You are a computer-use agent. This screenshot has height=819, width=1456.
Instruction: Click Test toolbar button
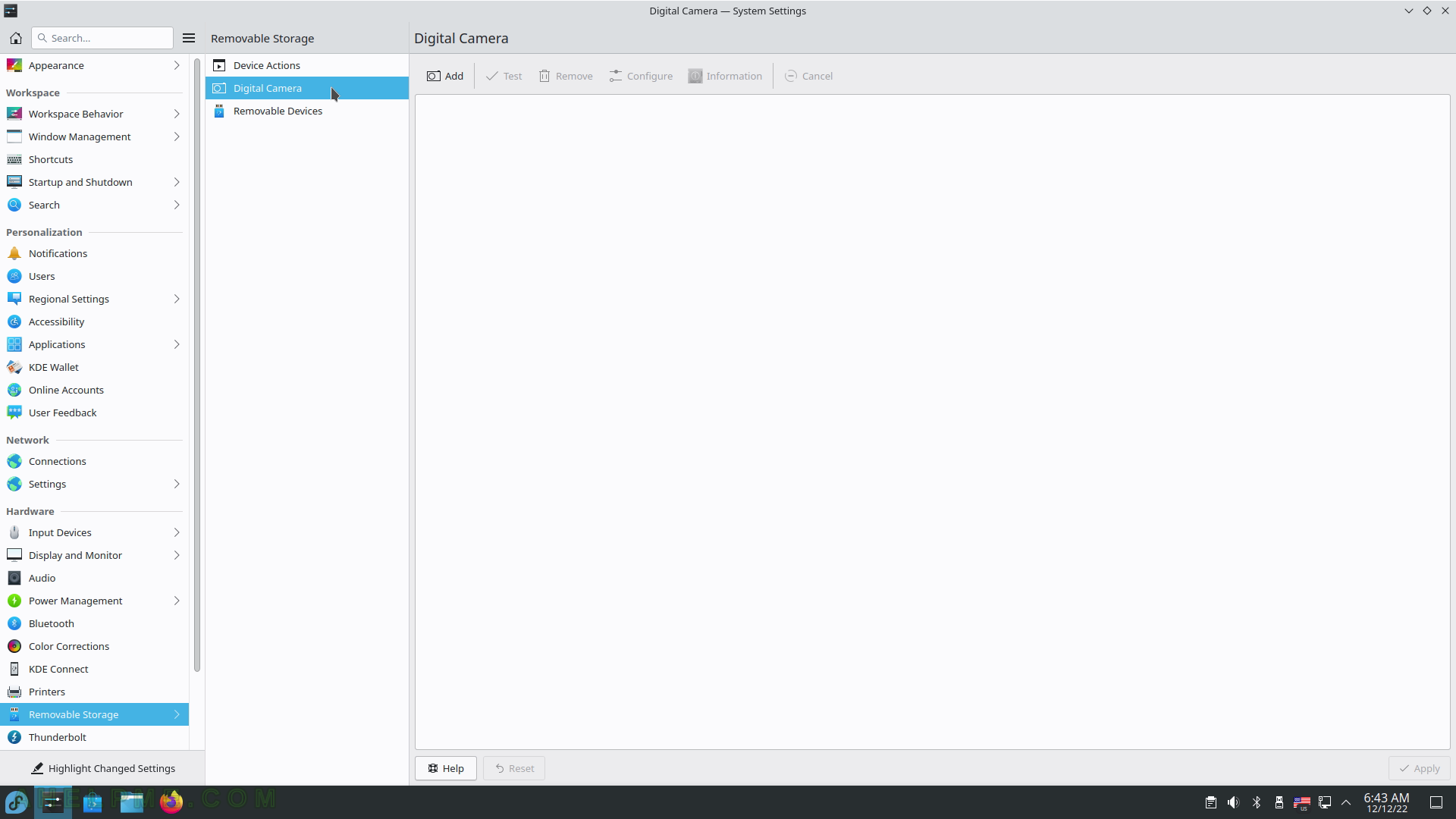[x=504, y=76]
